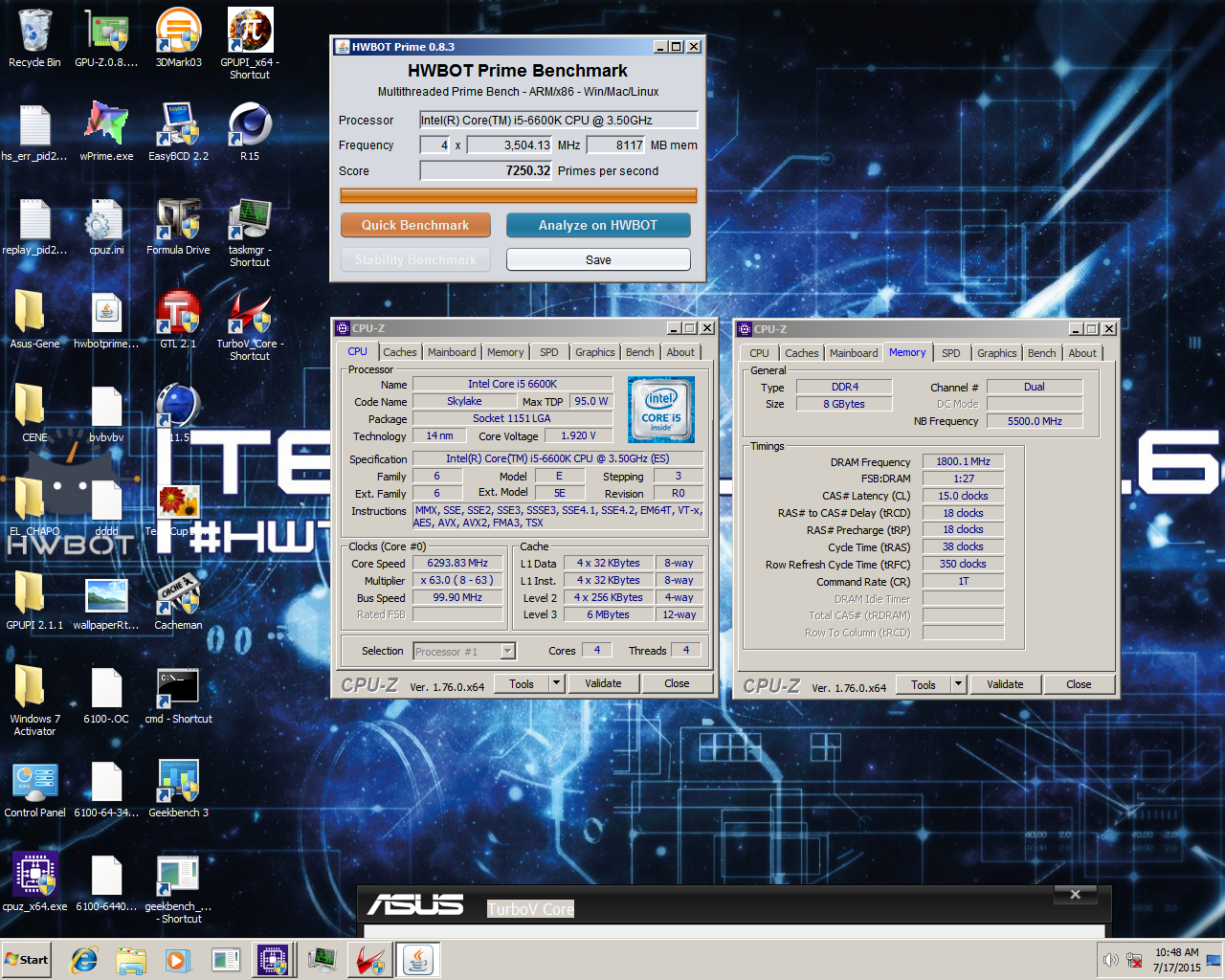Click the Multiplier value x 63.0
This screenshot has width=1225, height=980.
[x=457, y=580]
